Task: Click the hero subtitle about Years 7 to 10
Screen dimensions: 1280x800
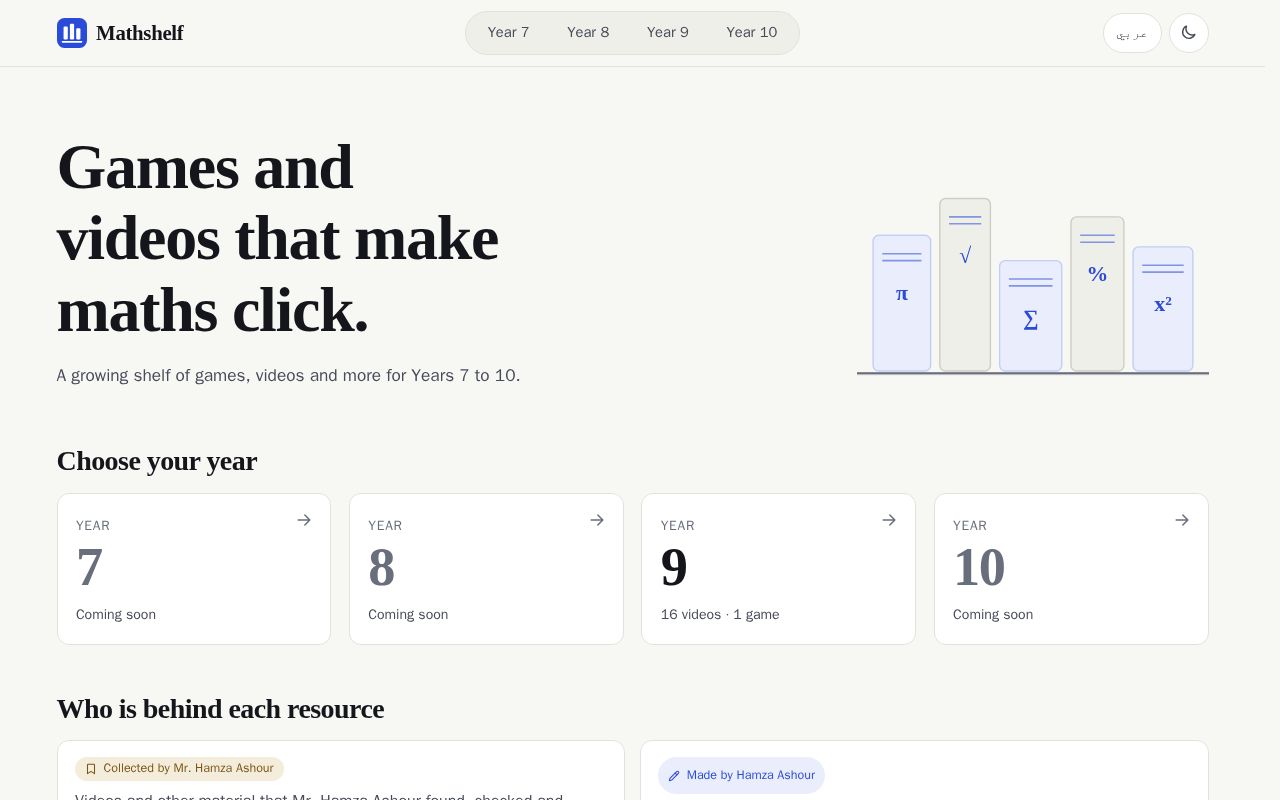Action: click(x=288, y=376)
